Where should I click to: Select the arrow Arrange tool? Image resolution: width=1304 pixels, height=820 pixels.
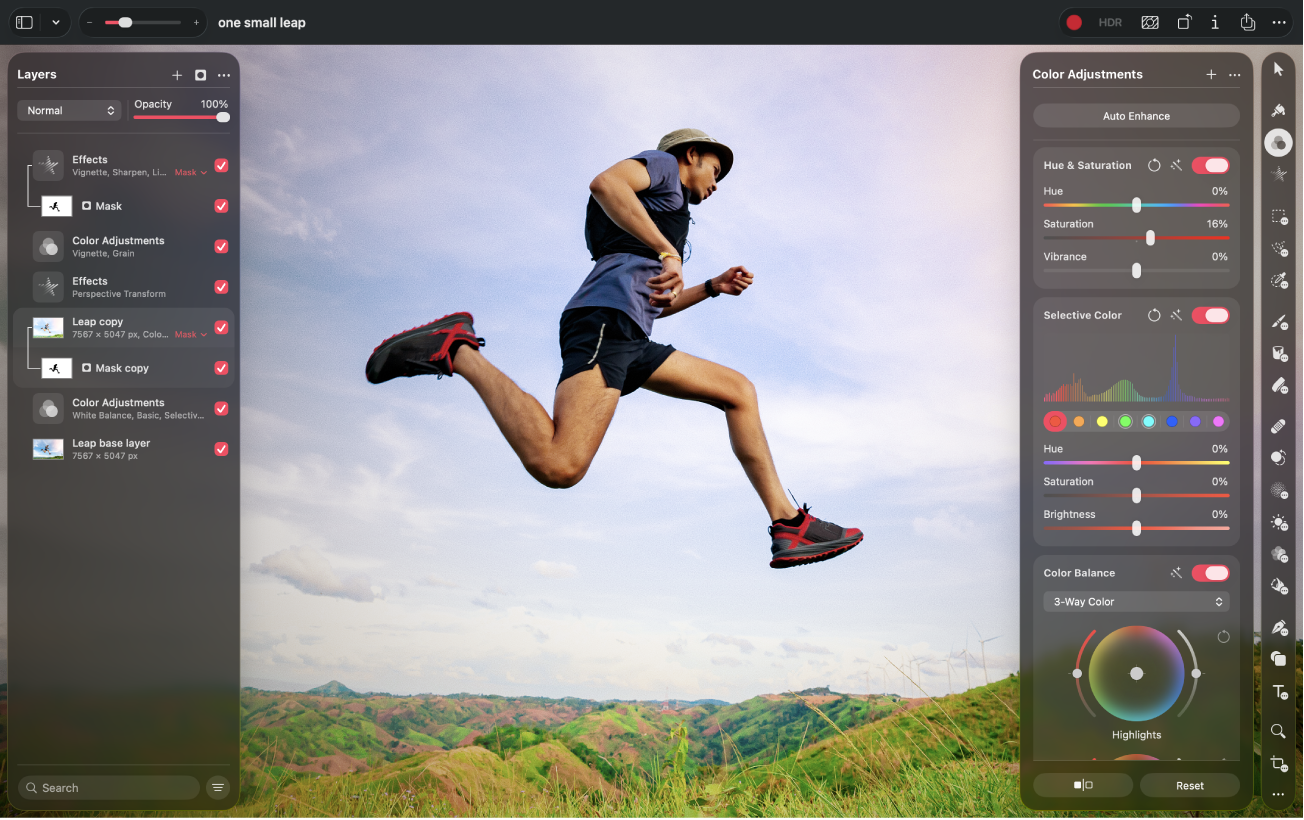1278,69
